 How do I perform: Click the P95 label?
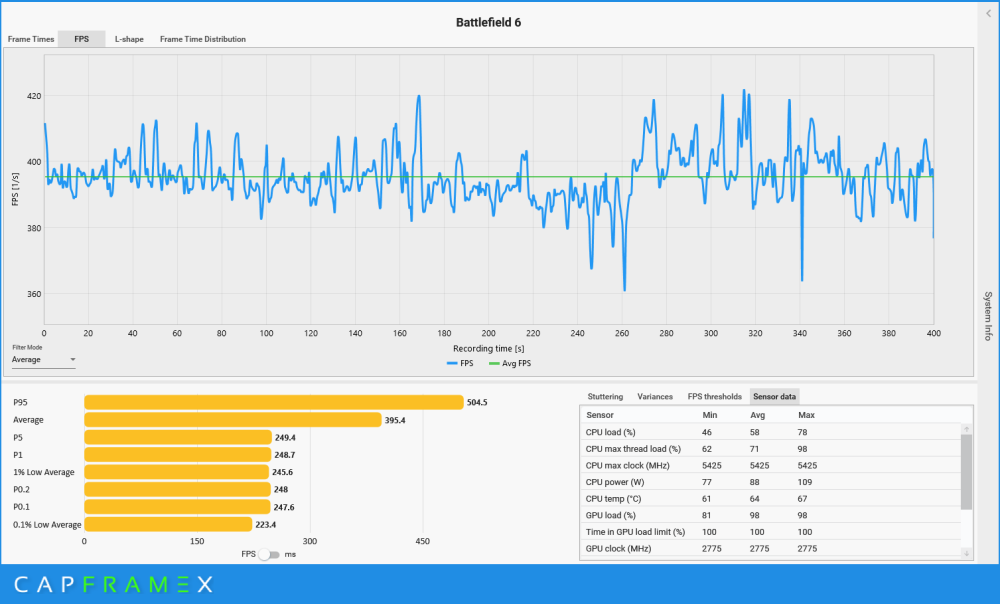point(20,402)
